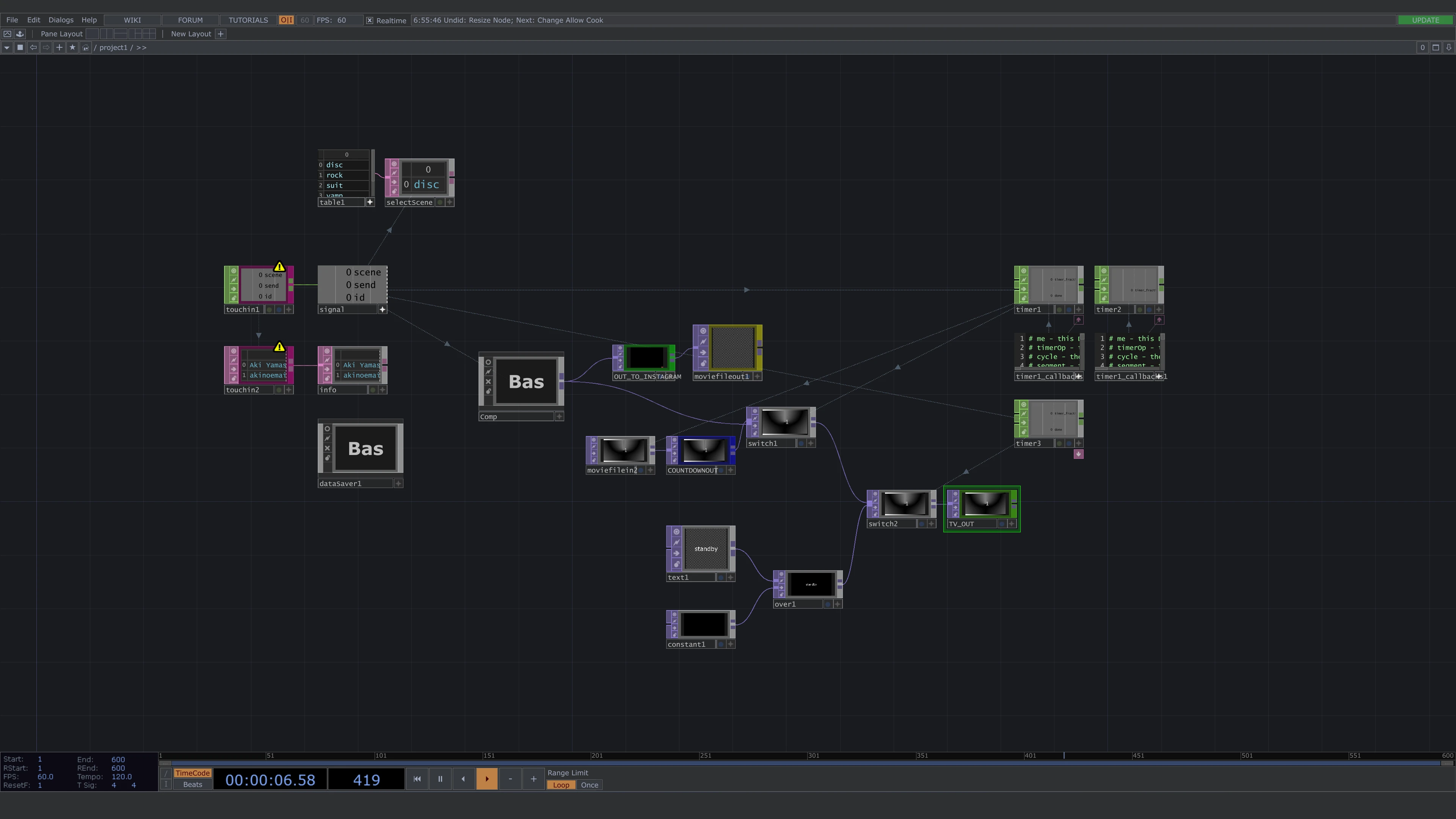The image size is (1456, 819).
Task: Toggle the O|I power button
Action: click(287, 20)
